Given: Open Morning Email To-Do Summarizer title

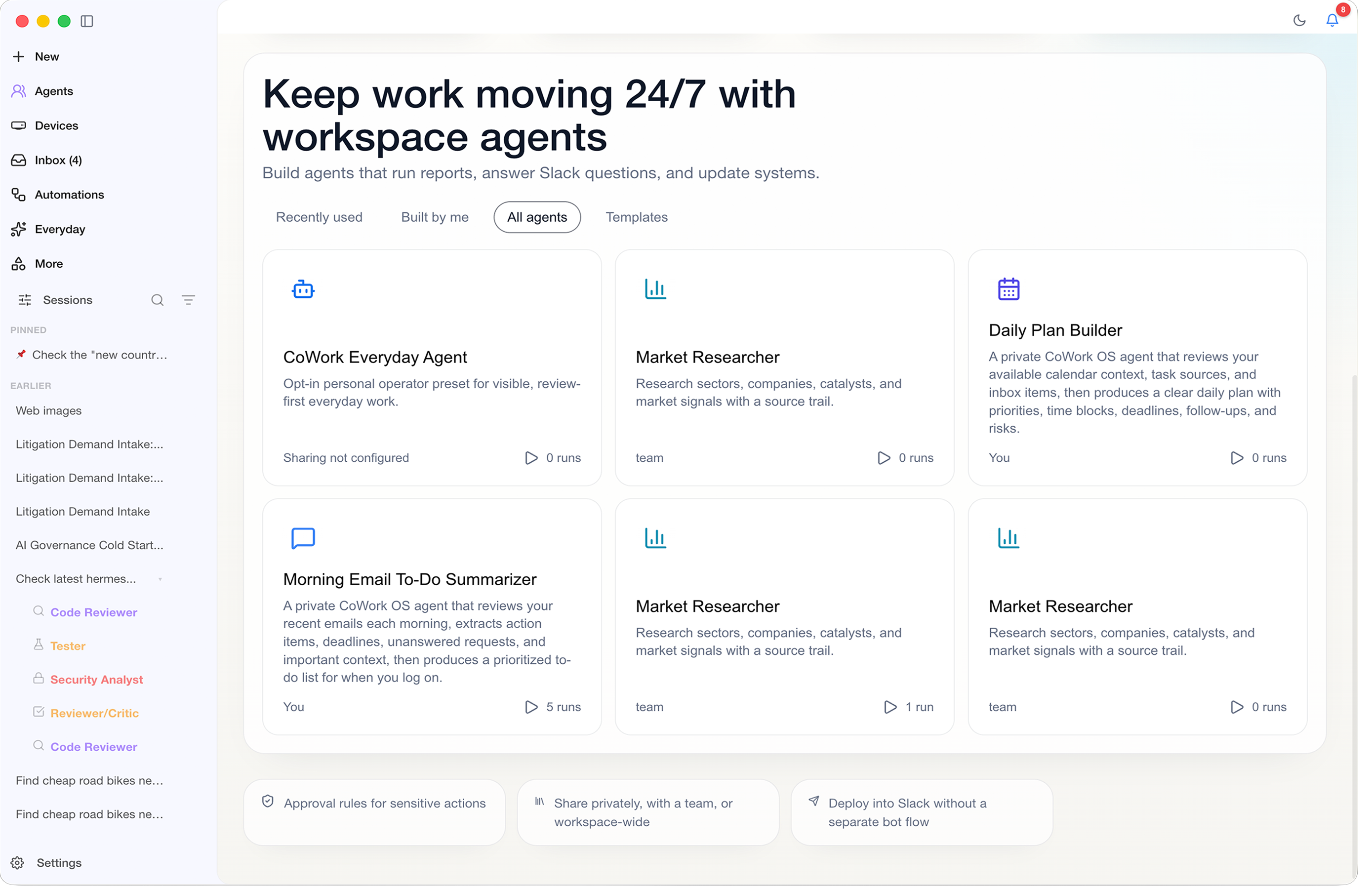Looking at the screenshot, I should [x=409, y=579].
